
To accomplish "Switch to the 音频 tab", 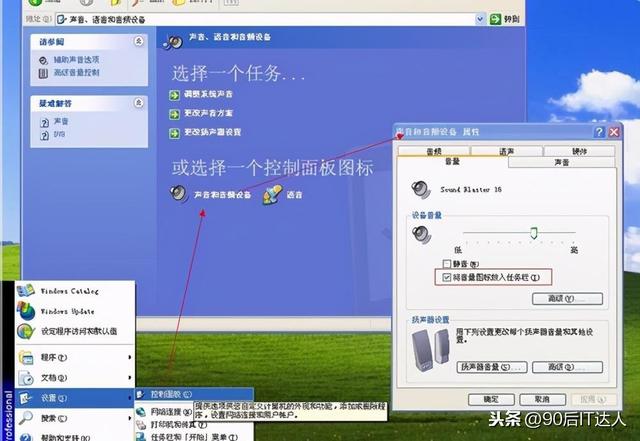I will coord(434,151).
